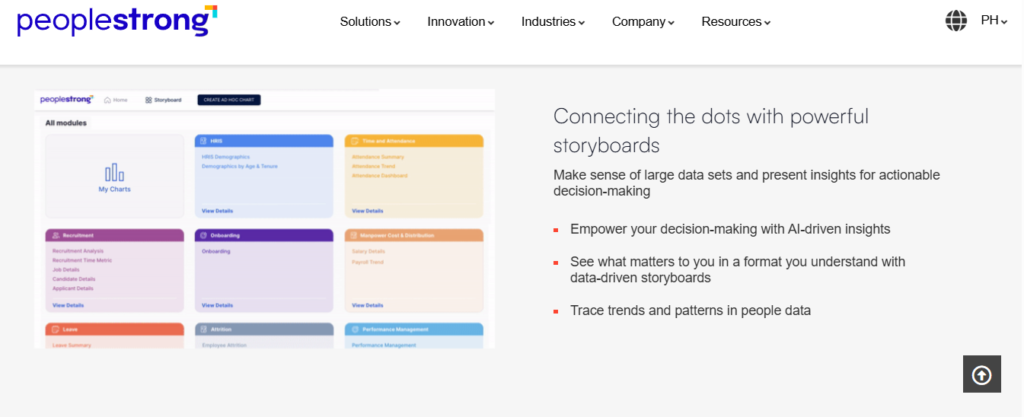Click the Storyboard grid icon in the dashboard

pyautogui.click(x=149, y=100)
